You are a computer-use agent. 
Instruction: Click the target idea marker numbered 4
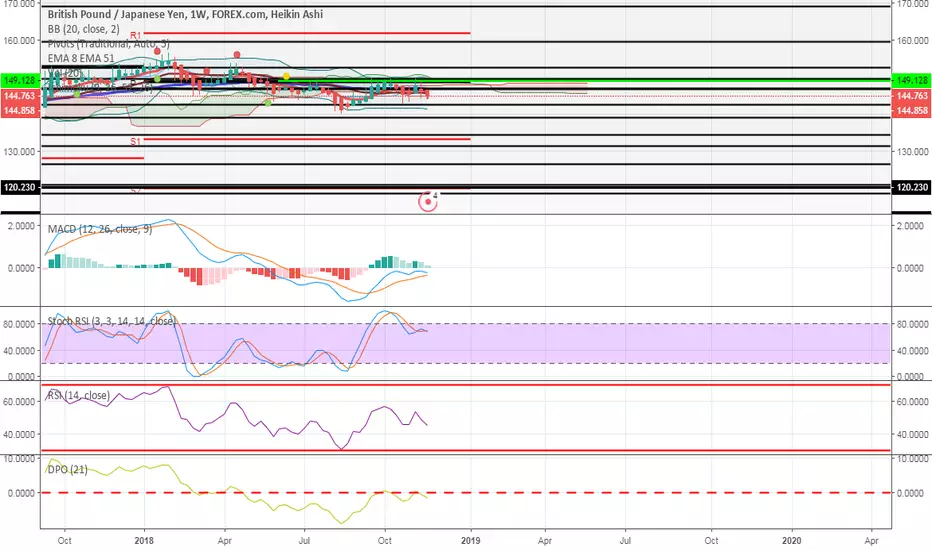click(428, 202)
